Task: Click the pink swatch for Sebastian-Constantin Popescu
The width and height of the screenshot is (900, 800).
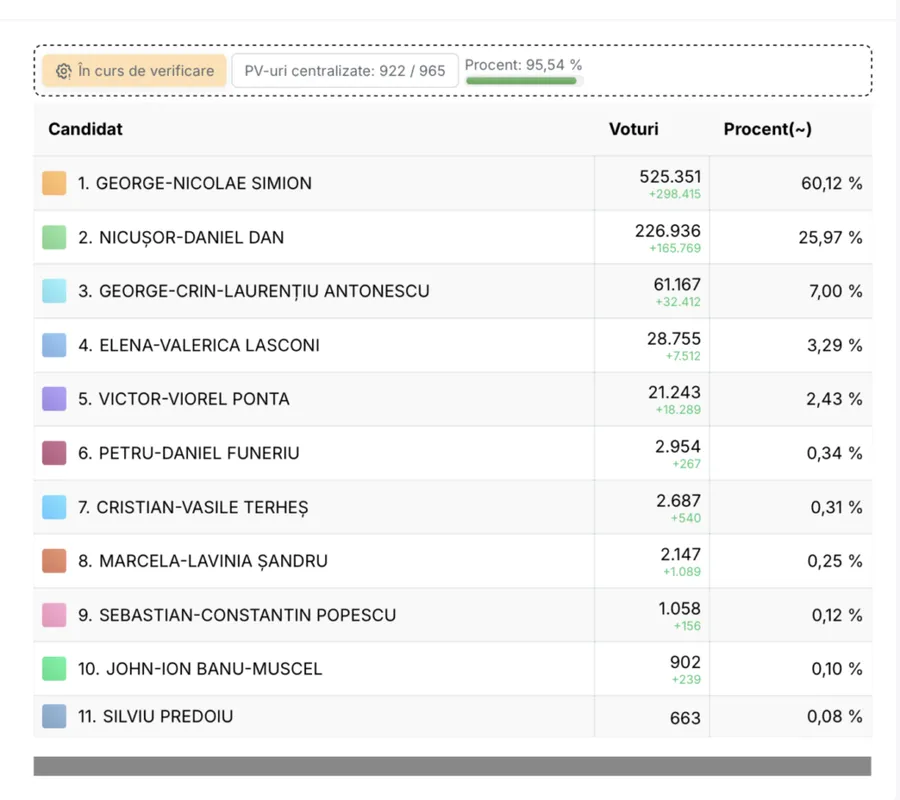Action: click(54, 615)
